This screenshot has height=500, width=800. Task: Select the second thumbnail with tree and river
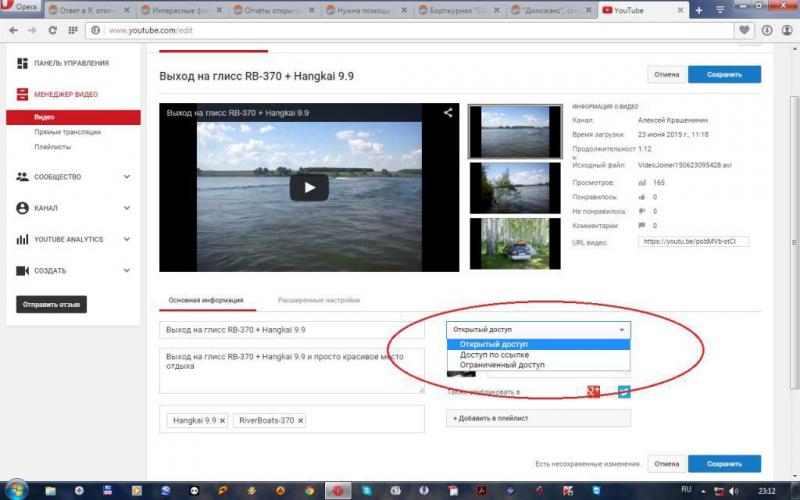515,188
